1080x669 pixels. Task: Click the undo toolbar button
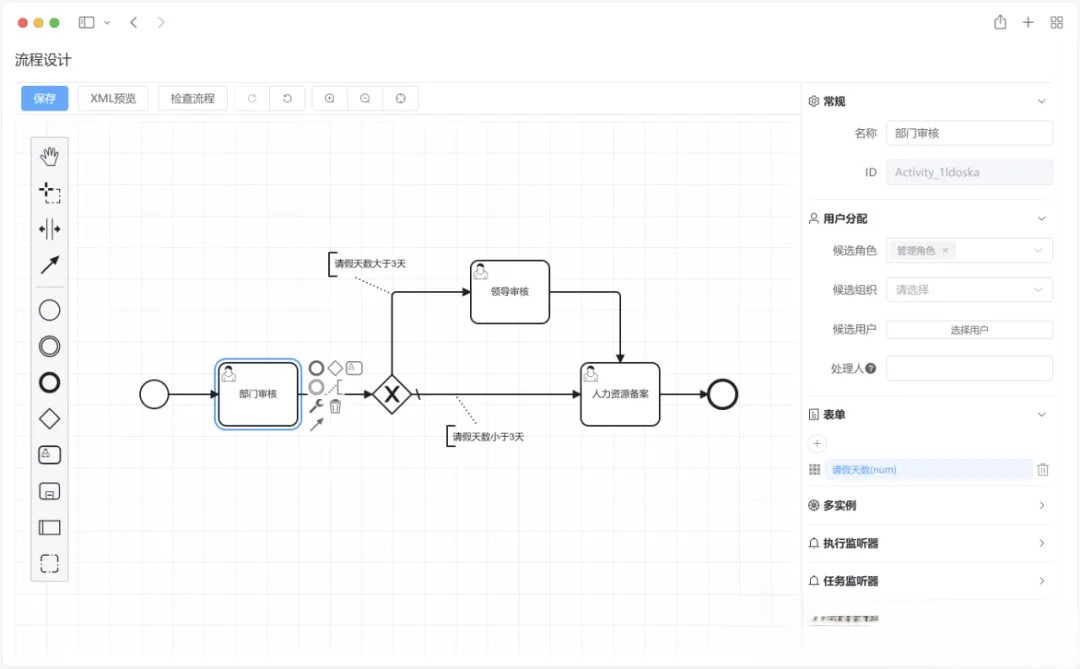point(287,99)
